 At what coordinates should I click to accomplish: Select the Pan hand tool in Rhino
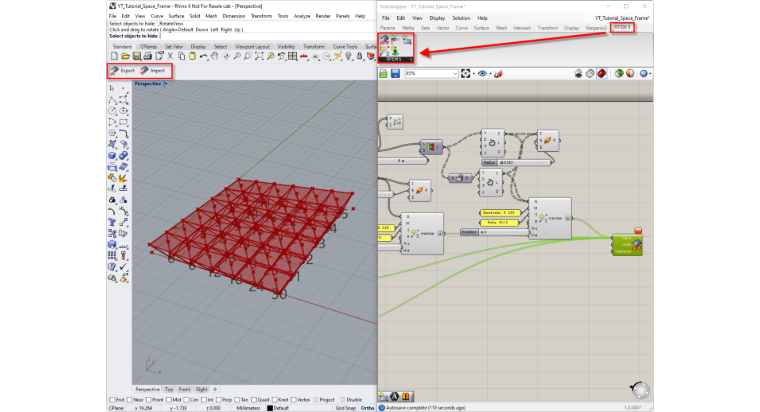pyautogui.click(x=215, y=57)
